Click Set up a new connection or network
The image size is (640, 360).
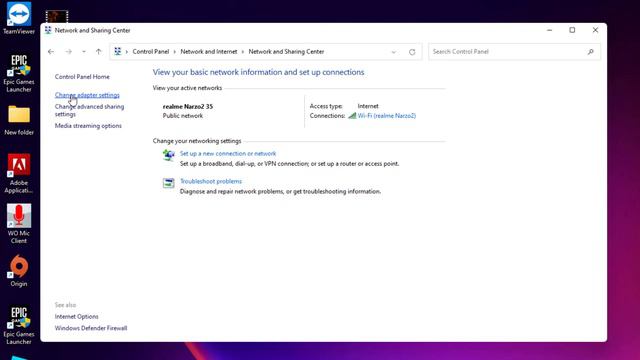coord(228,153)
